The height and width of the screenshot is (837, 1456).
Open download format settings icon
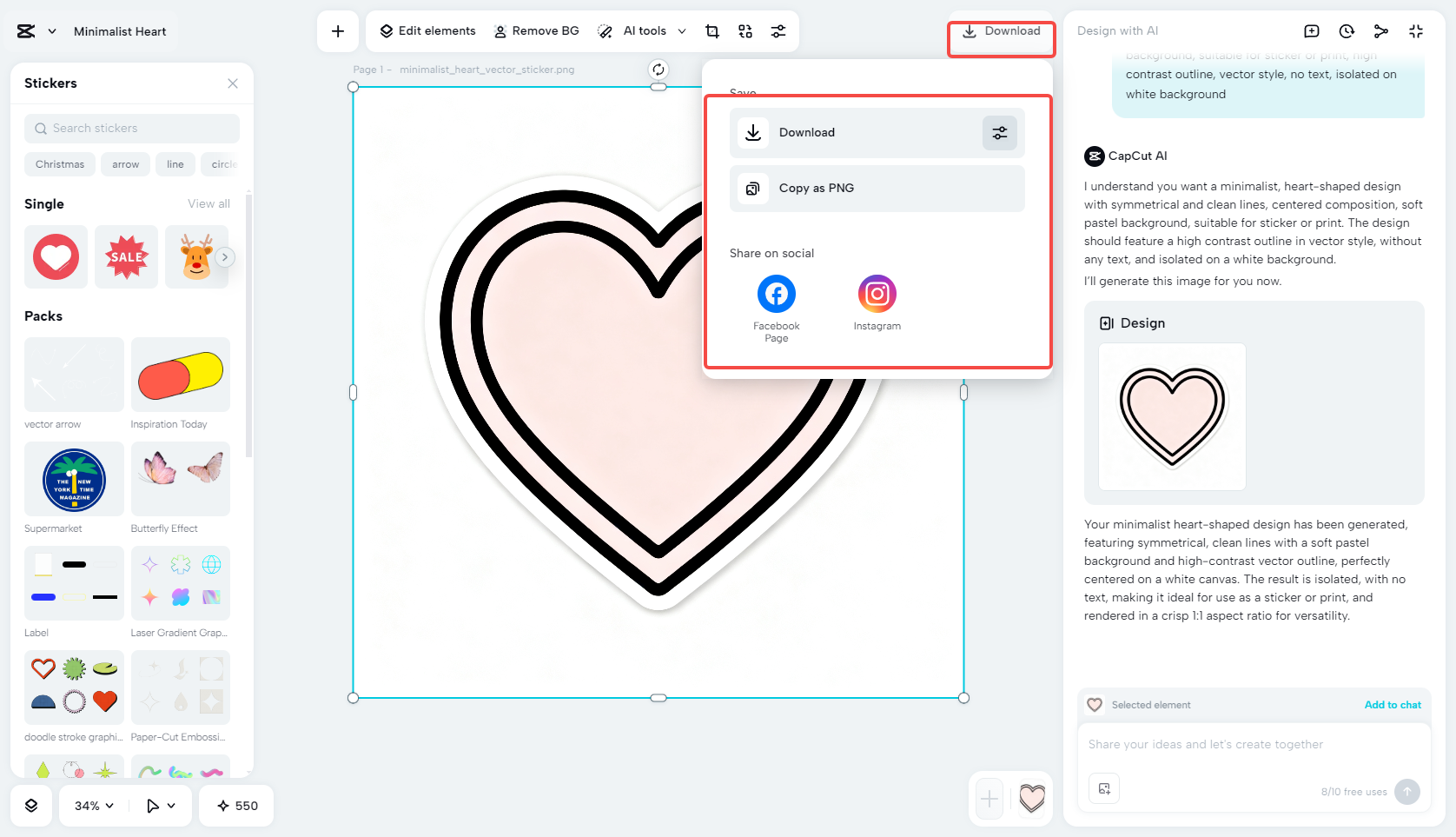pos(999,132)
